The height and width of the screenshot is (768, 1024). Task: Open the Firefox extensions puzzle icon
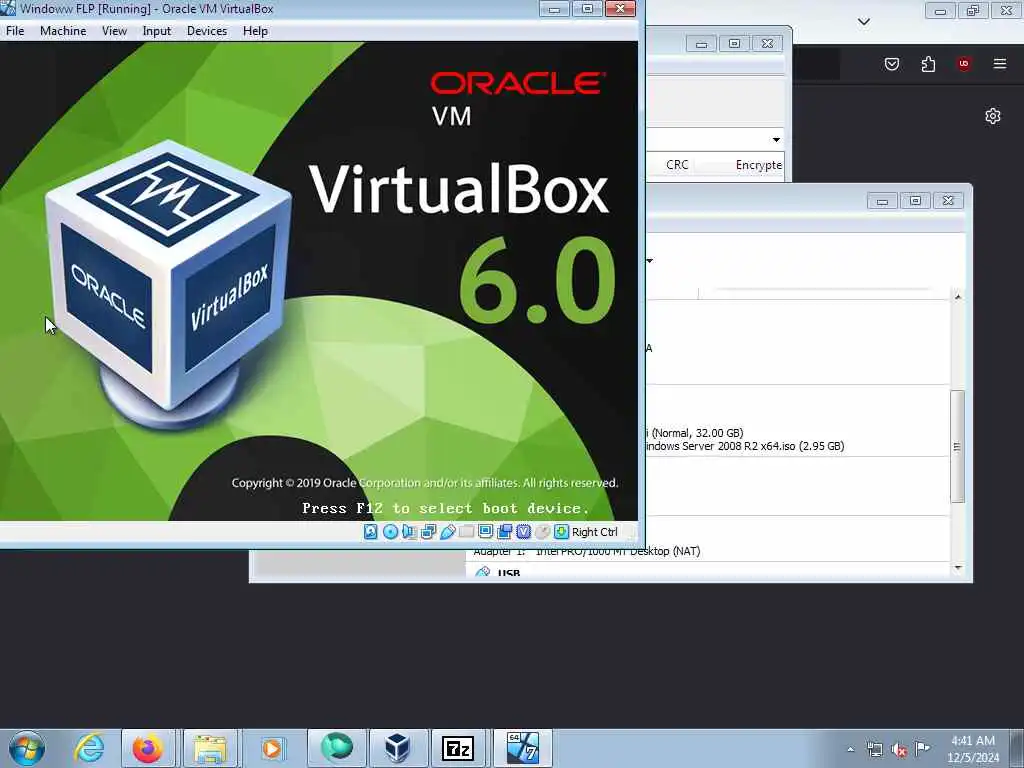[928, 63]
